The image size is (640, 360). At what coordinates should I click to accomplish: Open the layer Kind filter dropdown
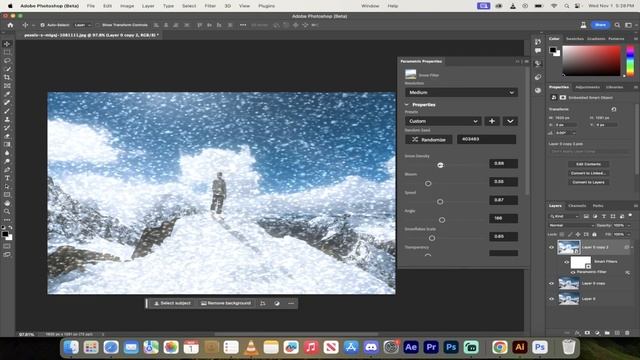pos(564,216)
